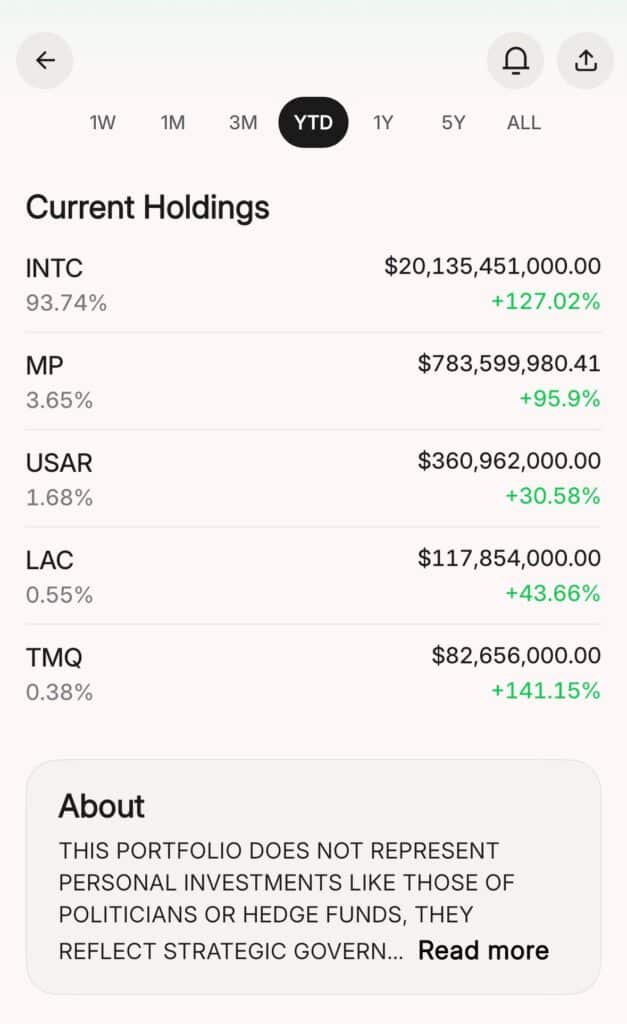Switch to the 1Y time range
The width and height of the screenshot is (627, 1024).
[x=383, y=123]
